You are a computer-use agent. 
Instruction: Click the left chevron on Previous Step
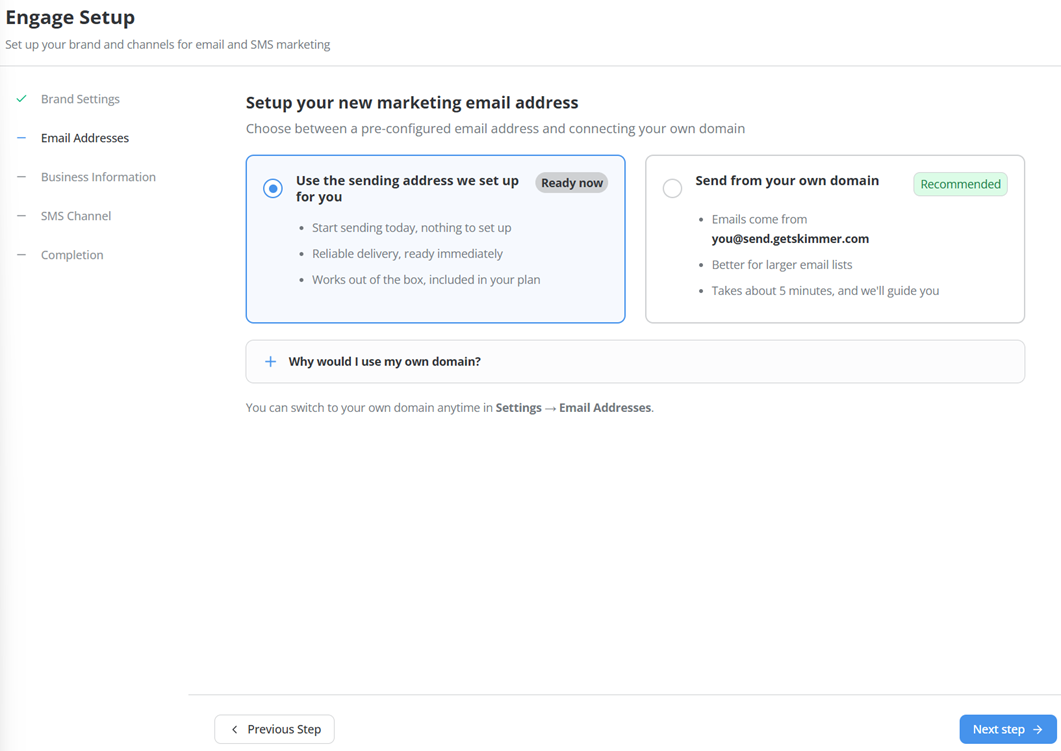[x=235, y=729]
